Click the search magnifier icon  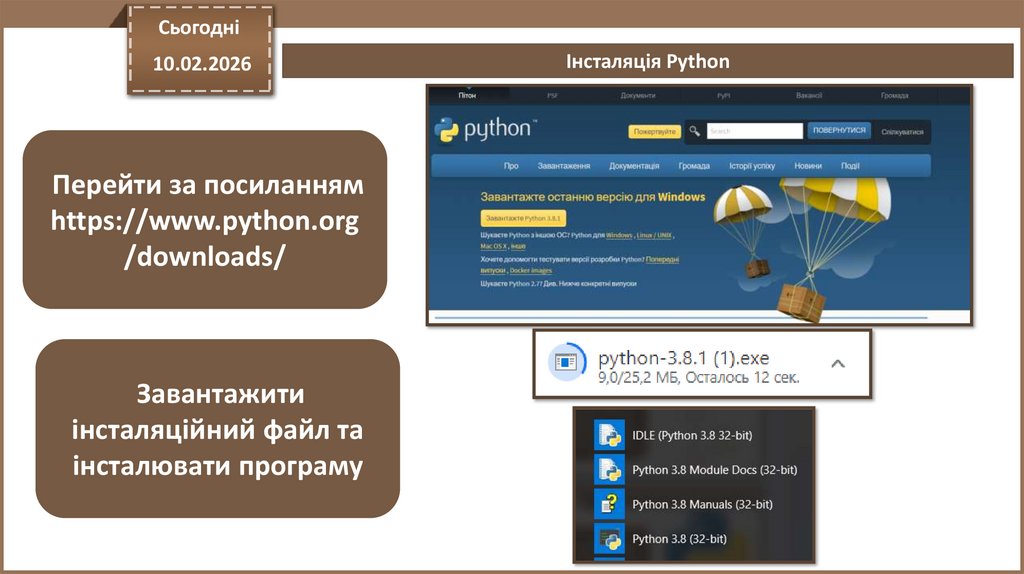coord(694,131)
